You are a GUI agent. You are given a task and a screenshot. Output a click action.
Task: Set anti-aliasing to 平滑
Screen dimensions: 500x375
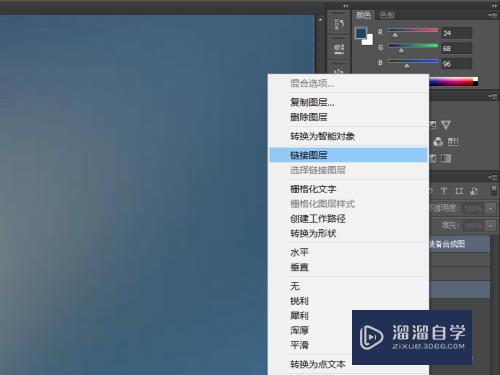[x=311, y=345]
